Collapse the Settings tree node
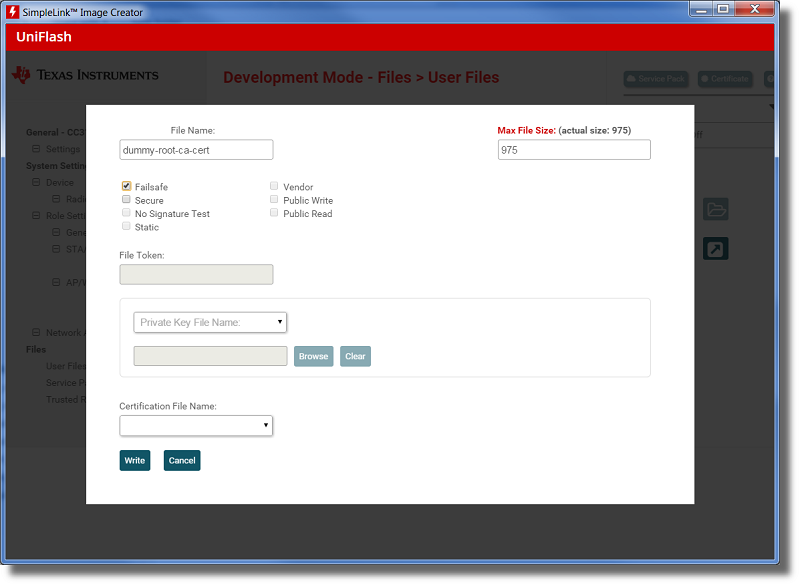Image resolution: width=800 pixels, height=585 pixels. pos(36,149)
